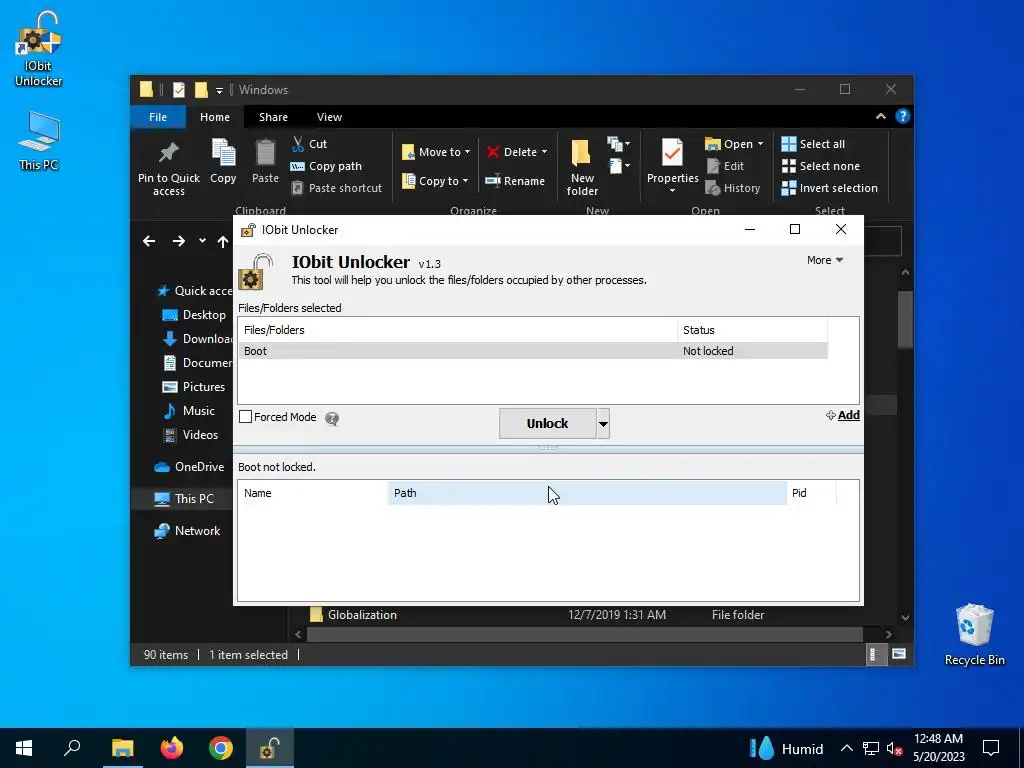Open recent locations dropdown chevron
1024x768 pixels.
click(202, 241)
